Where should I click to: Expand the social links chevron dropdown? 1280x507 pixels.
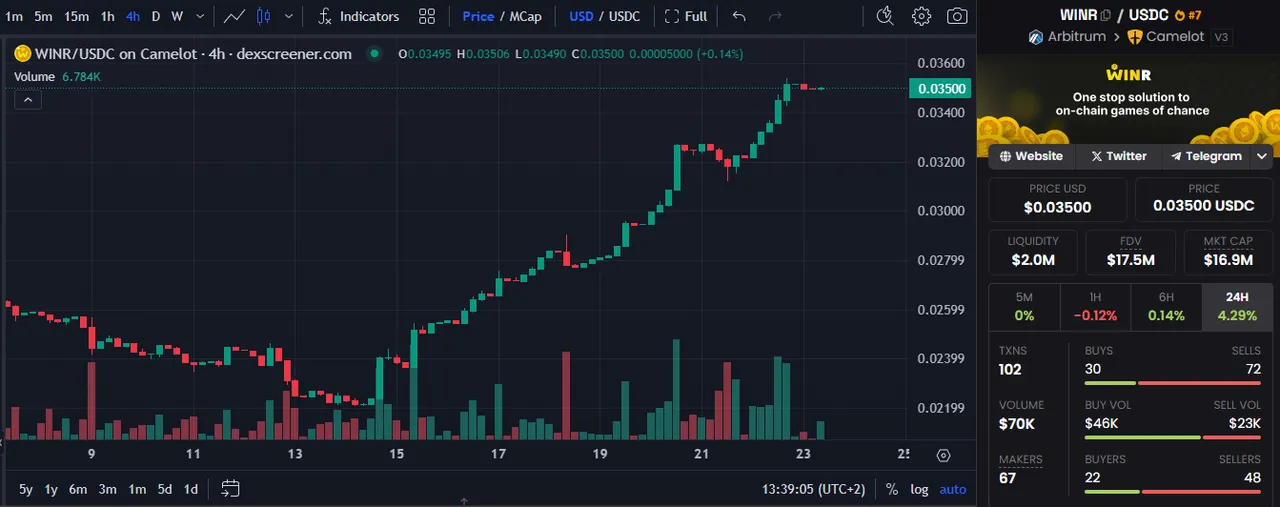point(1262,156)
